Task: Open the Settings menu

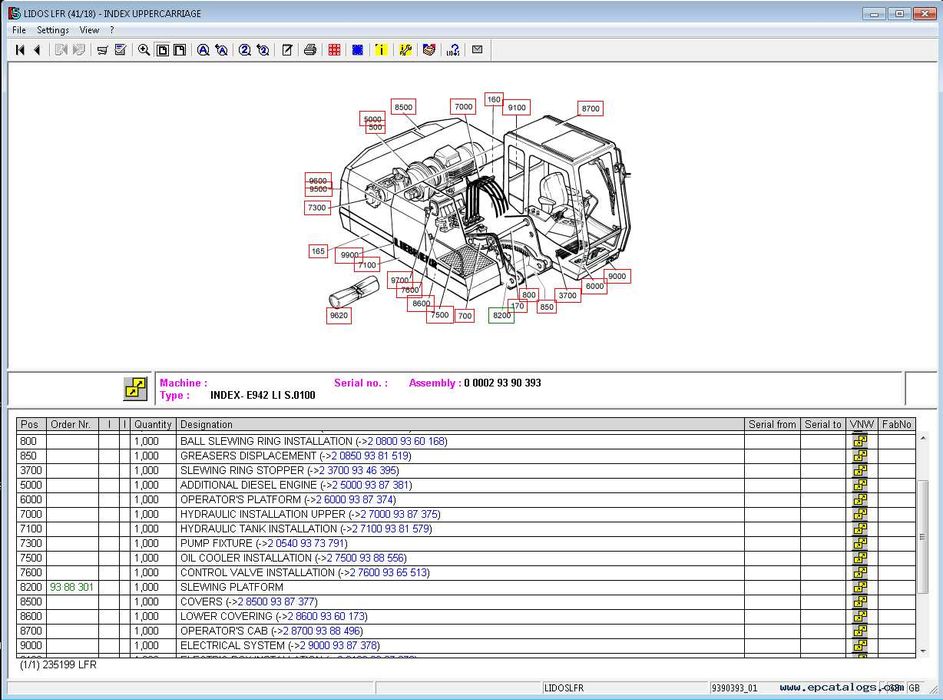Action: (x=53, y=30)
